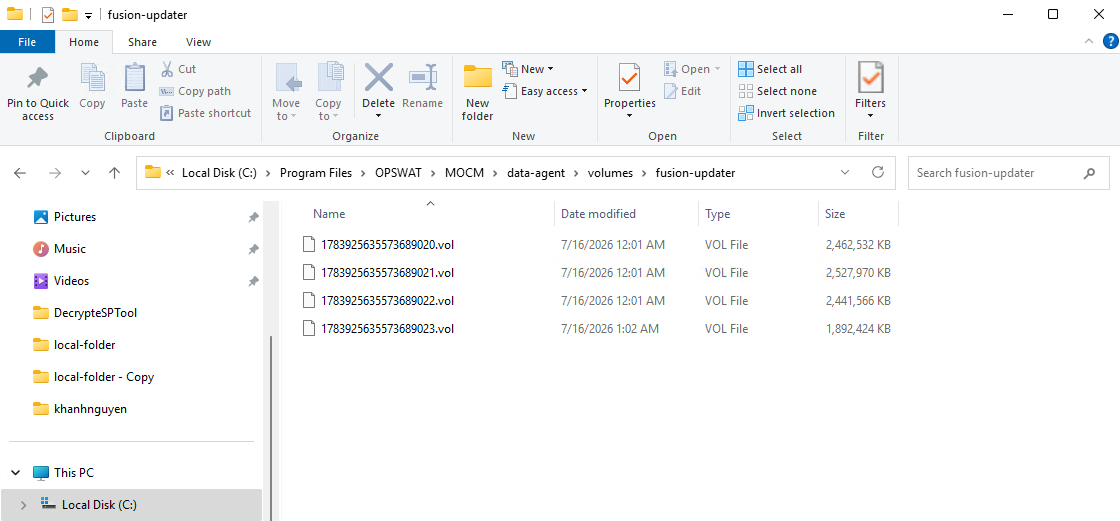This screenshot has height=521, width=1120.
Task: Click the Delete X icon
Action: [x=379, y=77]
